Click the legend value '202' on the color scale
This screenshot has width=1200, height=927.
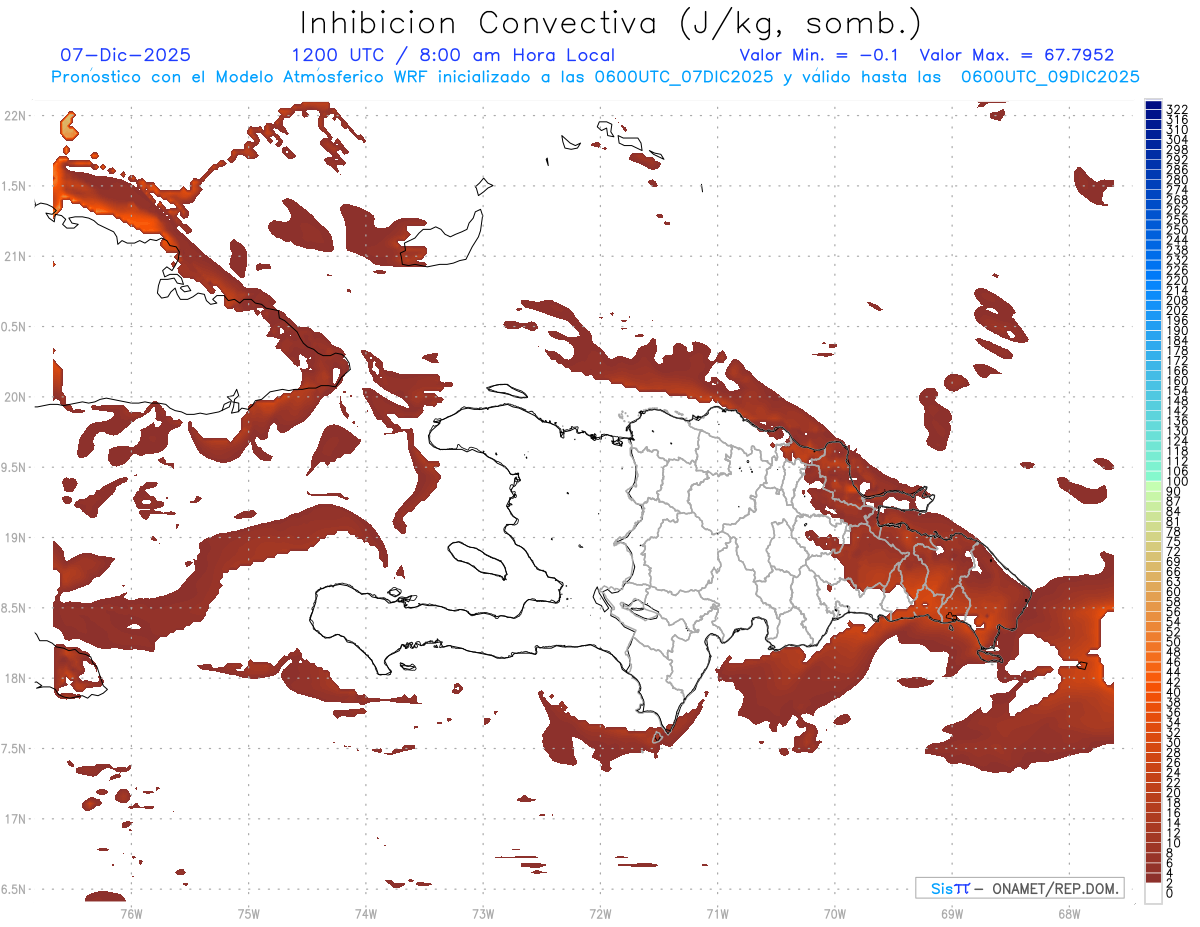click(x=1177, y=310)
